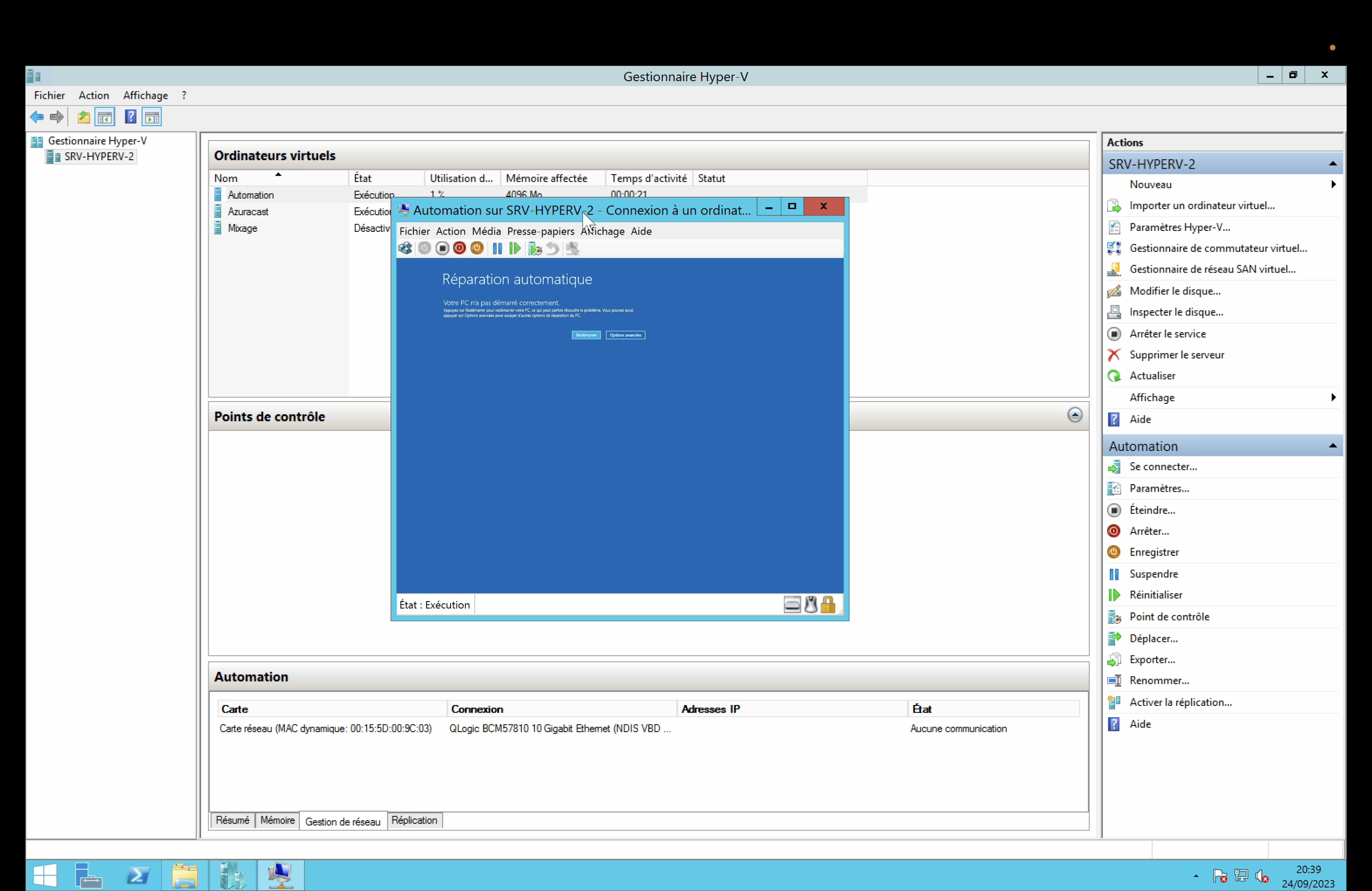Open Paramètres Hyper-V in Actions pane
The height and width of the screenshot is (891, 1372).
(x=1180, y=227)
